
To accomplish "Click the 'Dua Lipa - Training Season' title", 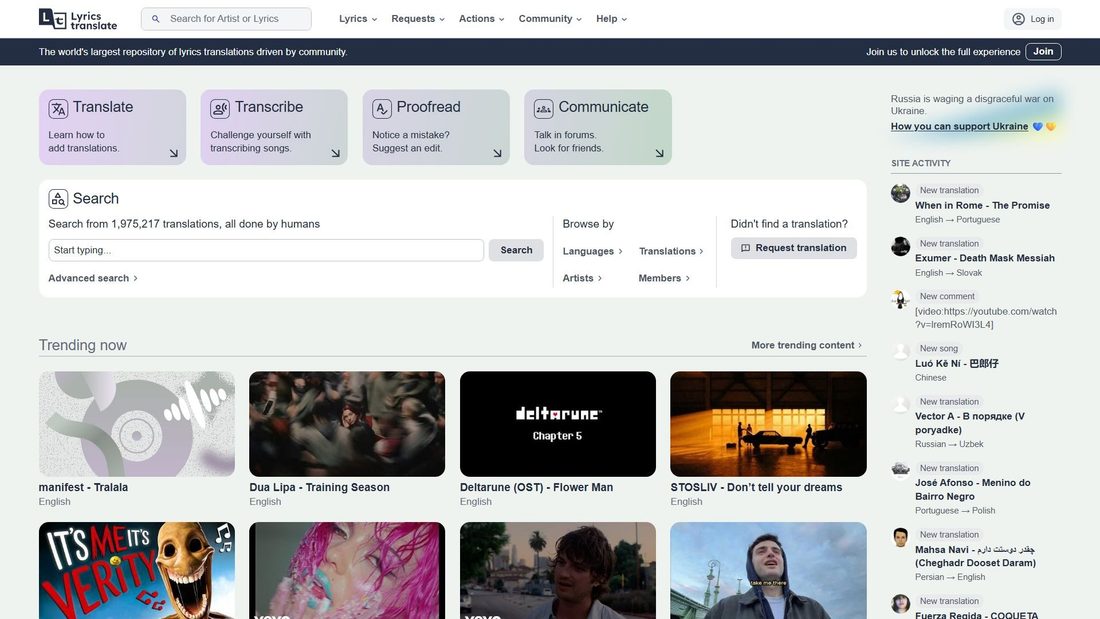I will 319,487.
